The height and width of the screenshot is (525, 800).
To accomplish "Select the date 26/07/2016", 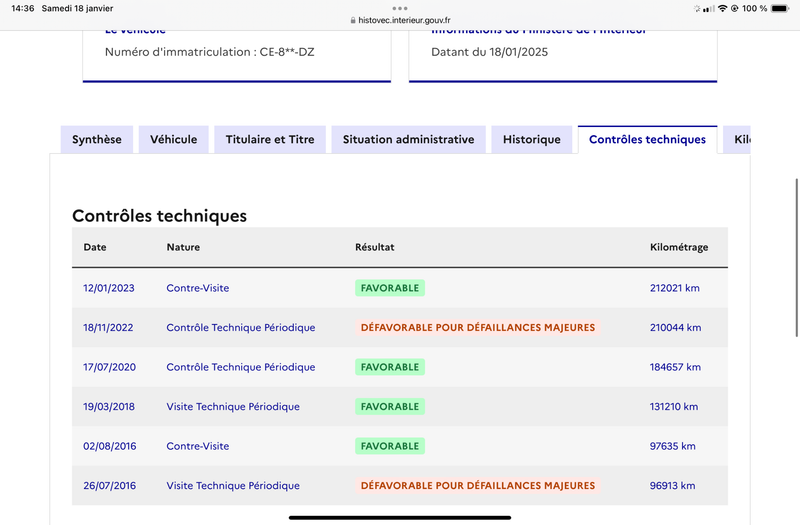I will tap(109, 486).
